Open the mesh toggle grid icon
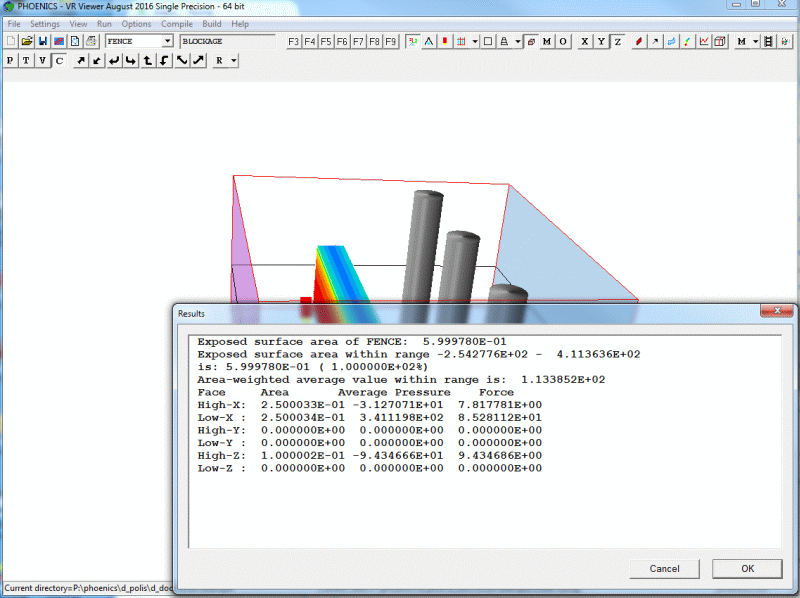 click(460, 42)
